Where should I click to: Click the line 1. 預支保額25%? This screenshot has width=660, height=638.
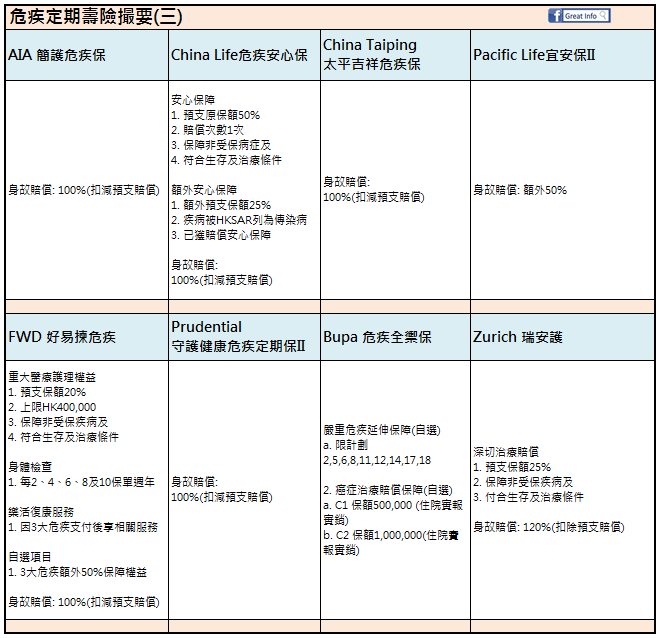pos(512,467)
